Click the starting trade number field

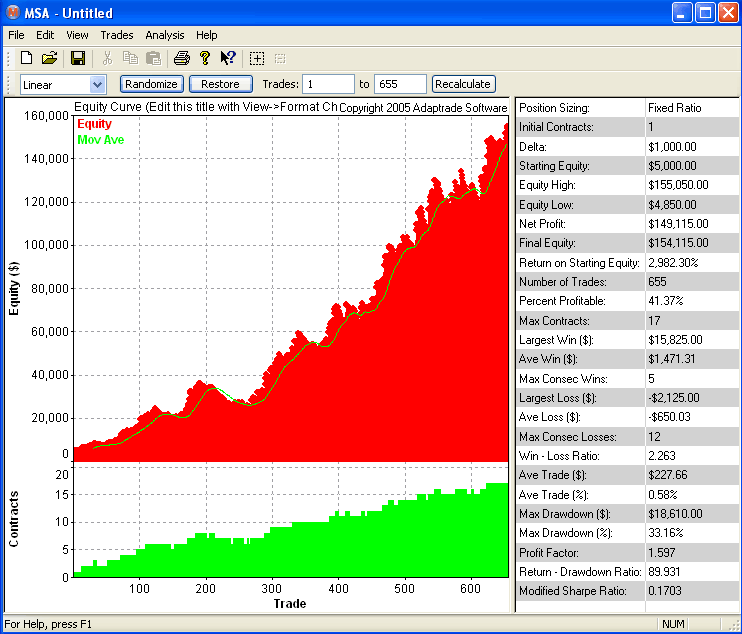click(328, 85)
